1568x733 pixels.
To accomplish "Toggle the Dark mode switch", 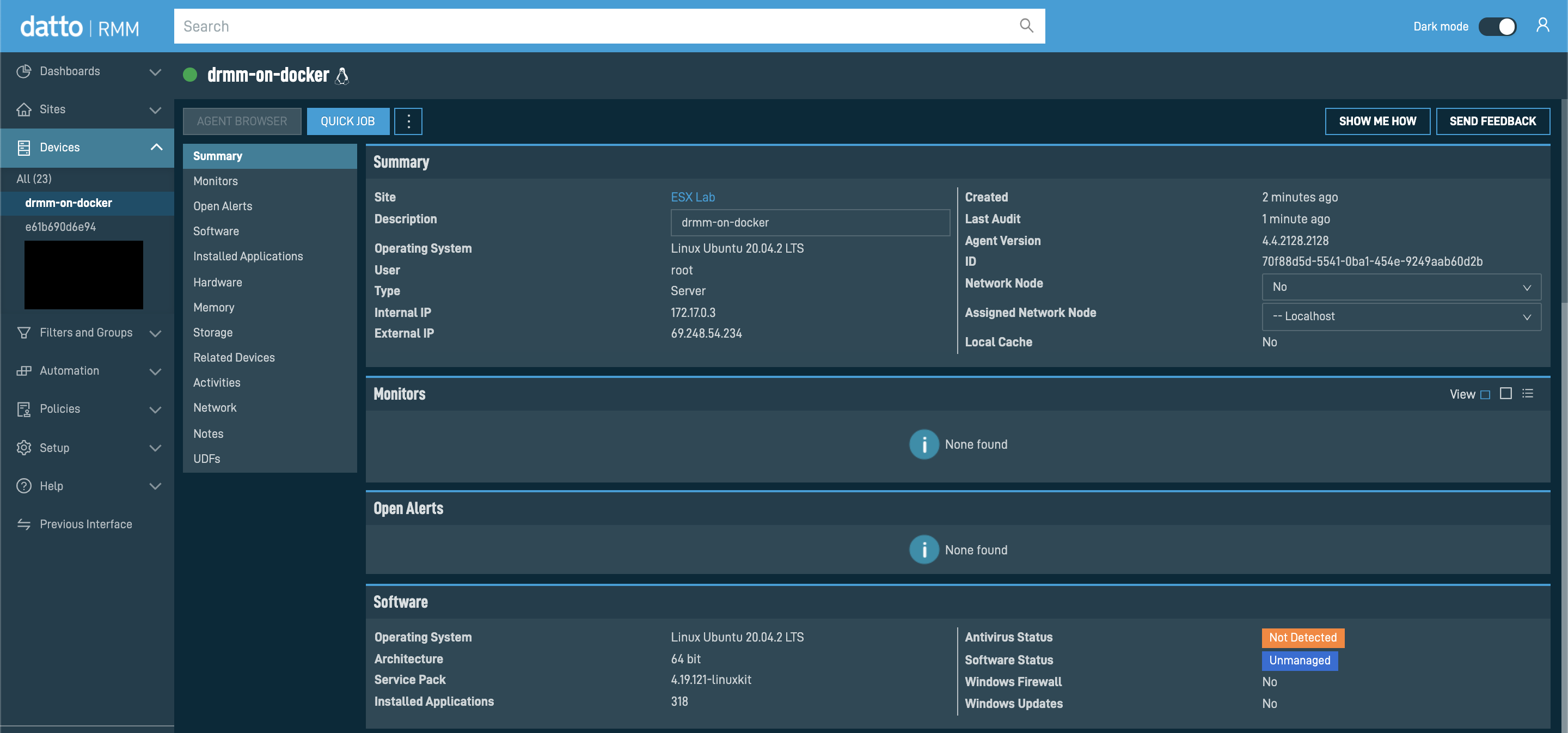I will coord(1497,26).
